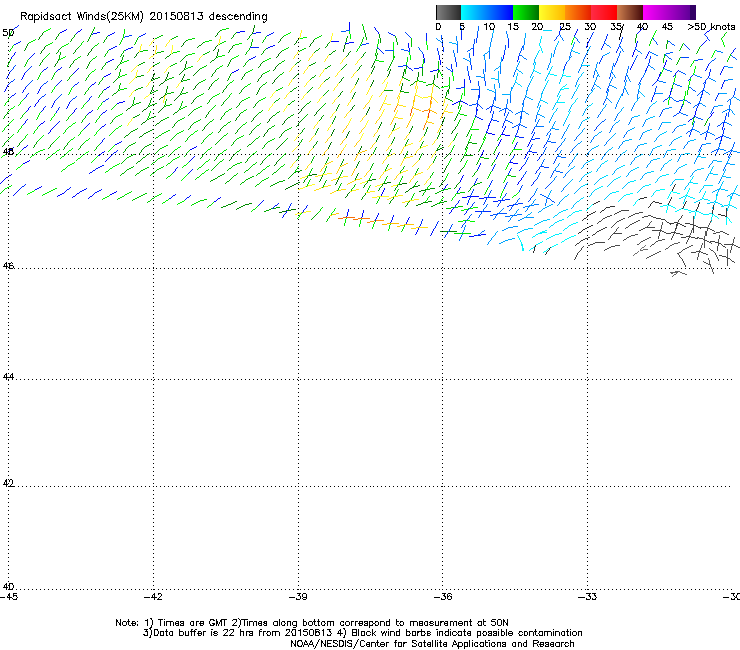740x650 pixels.
Task: Select the latitude axis label '50'
Action: (x=8, y=33)
